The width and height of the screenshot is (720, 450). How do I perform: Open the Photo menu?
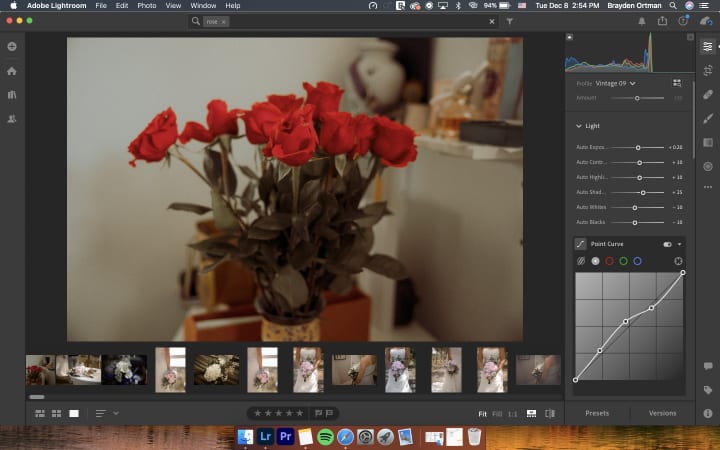pyautogui.click(x=146, y=6)
